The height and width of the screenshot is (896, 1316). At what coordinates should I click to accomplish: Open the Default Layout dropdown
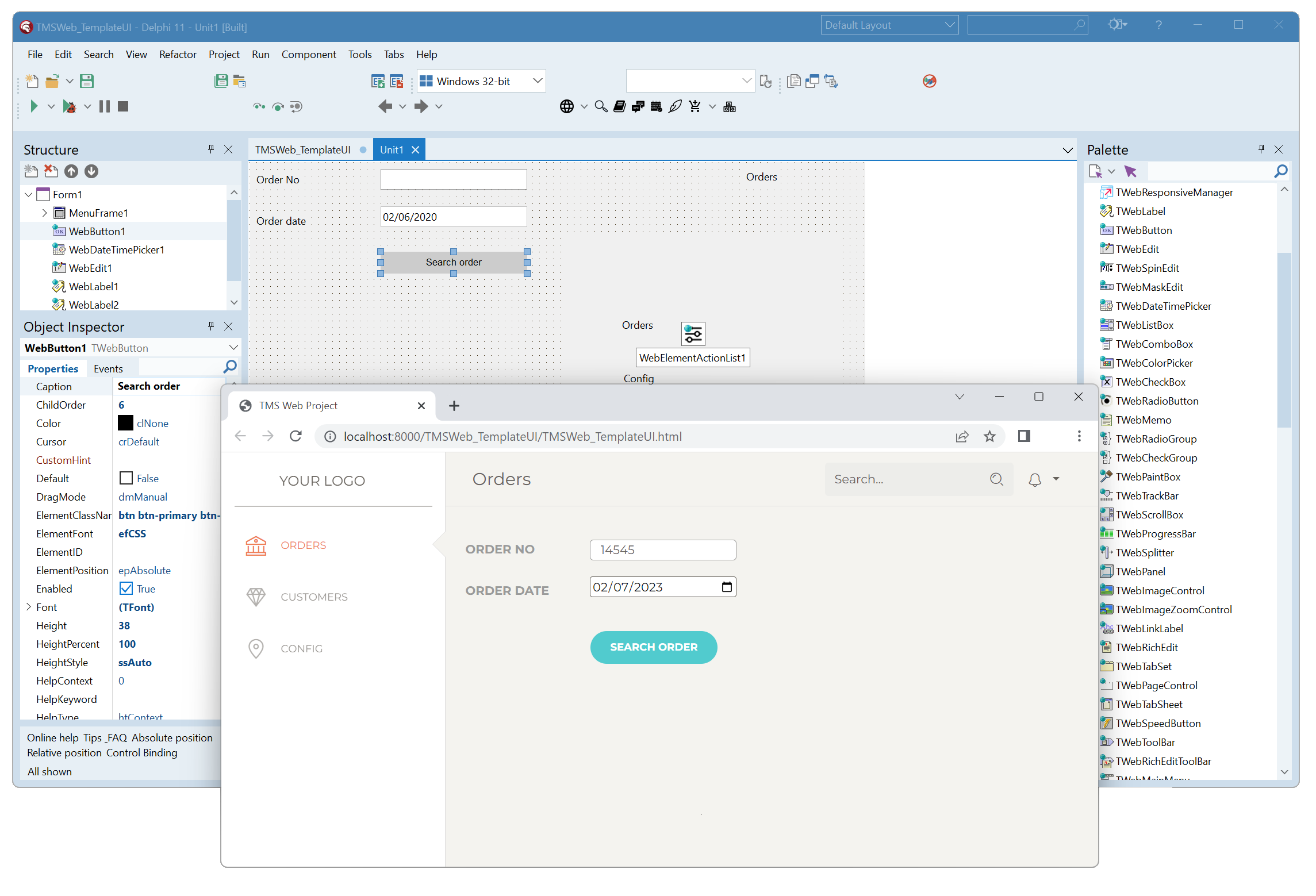(x=949, y=25)
